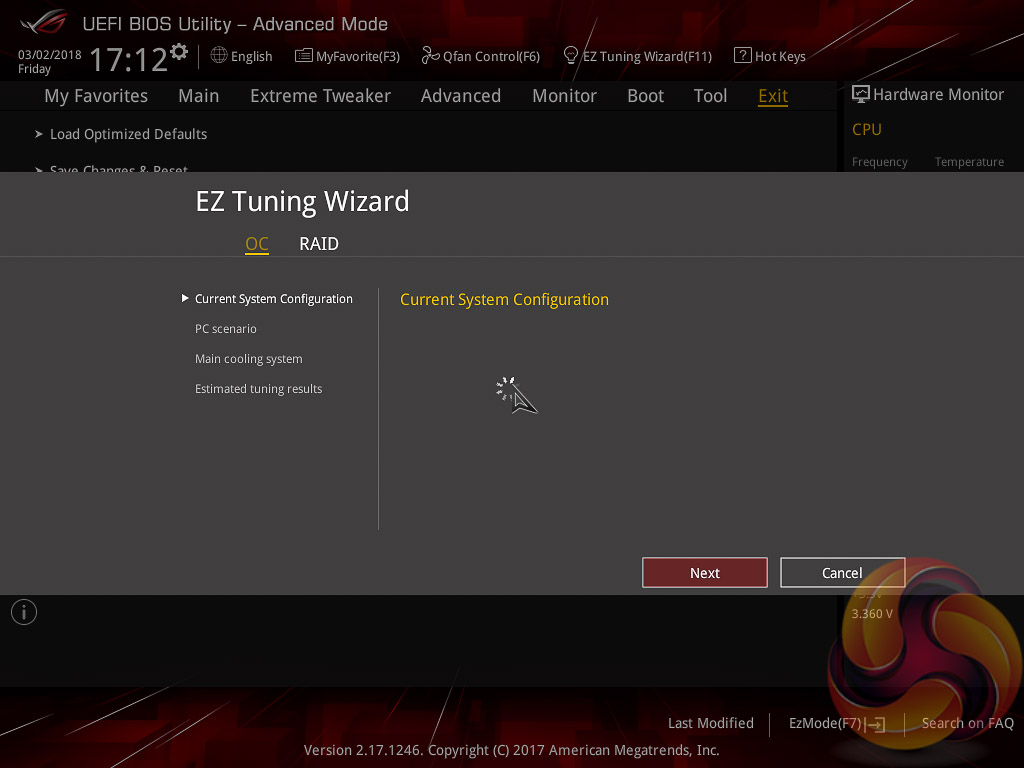
Task: Open Qfan Control(F6) fan icon
Action: 430,56
